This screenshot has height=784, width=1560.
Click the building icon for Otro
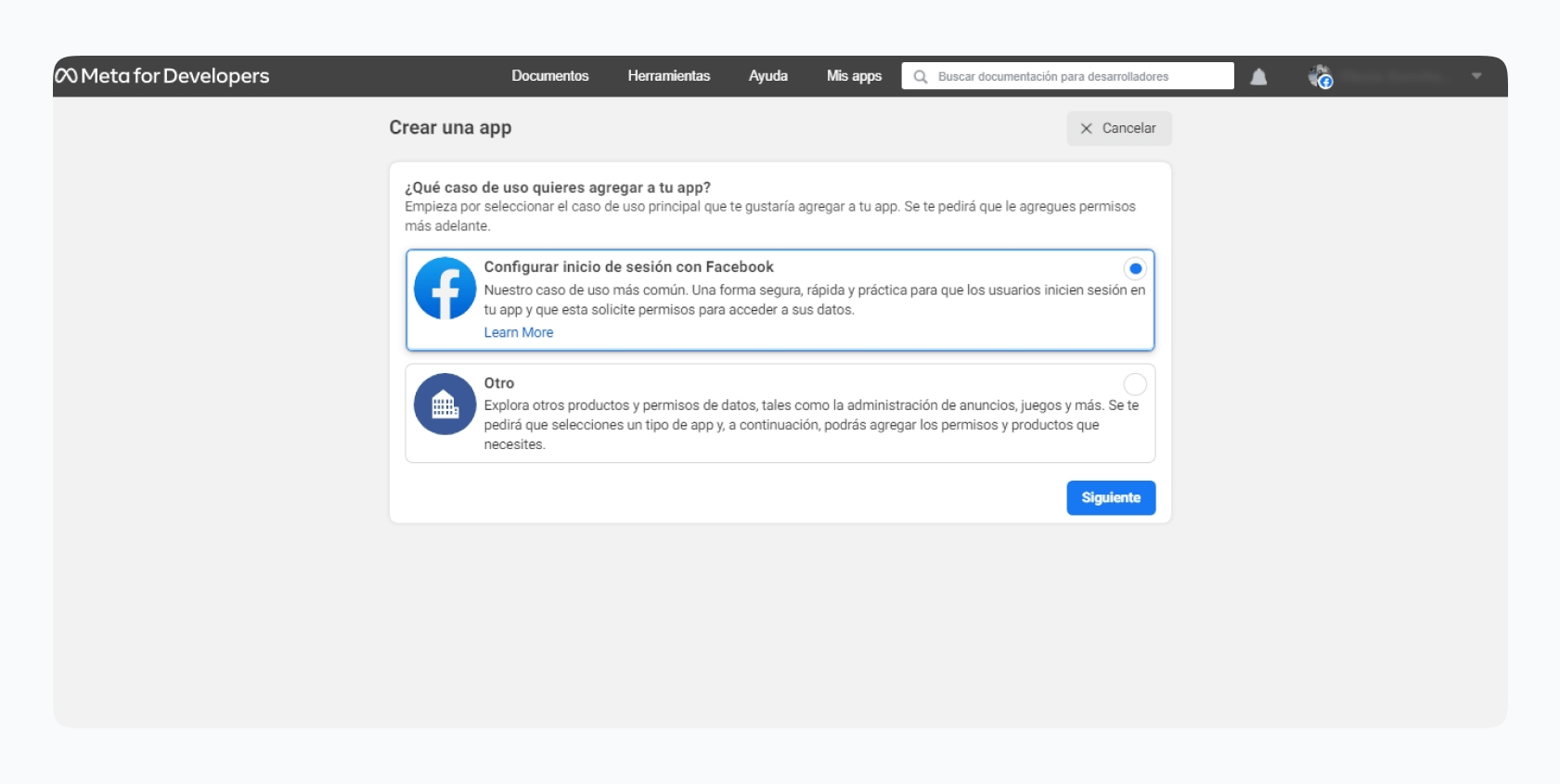coord(445,405)
